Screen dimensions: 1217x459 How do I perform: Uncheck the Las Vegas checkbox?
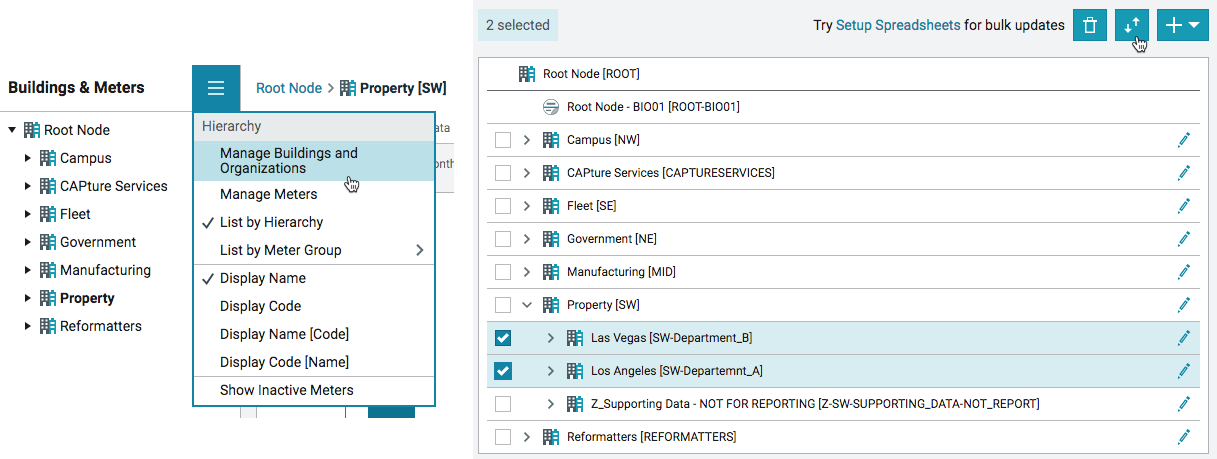(503, 338)
